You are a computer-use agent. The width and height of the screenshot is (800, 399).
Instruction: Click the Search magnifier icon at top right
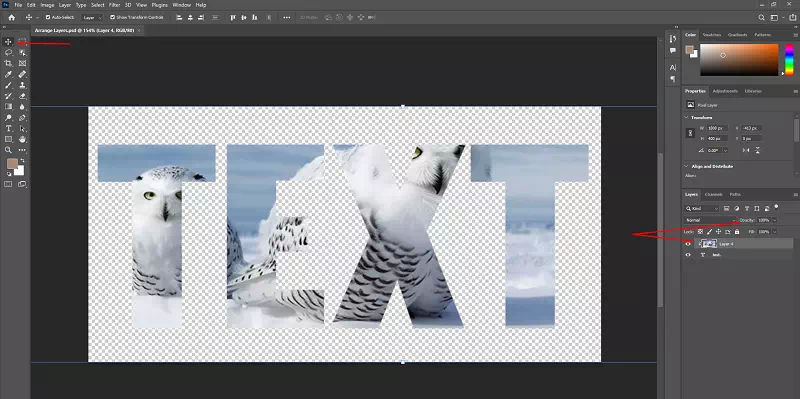pyautogui.click(x=761, y=17)
